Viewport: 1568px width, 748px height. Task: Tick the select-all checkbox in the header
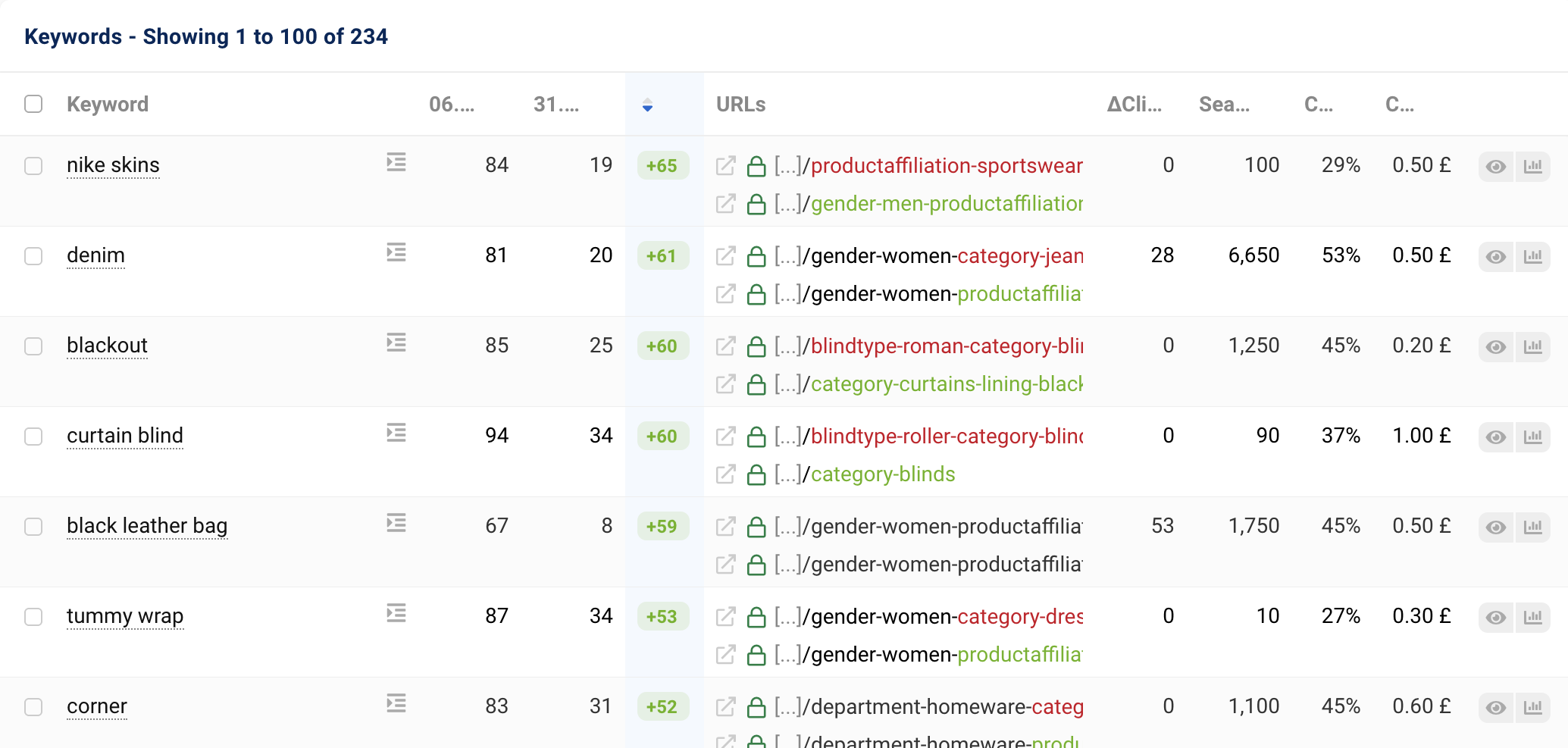[x=33, y=104]
